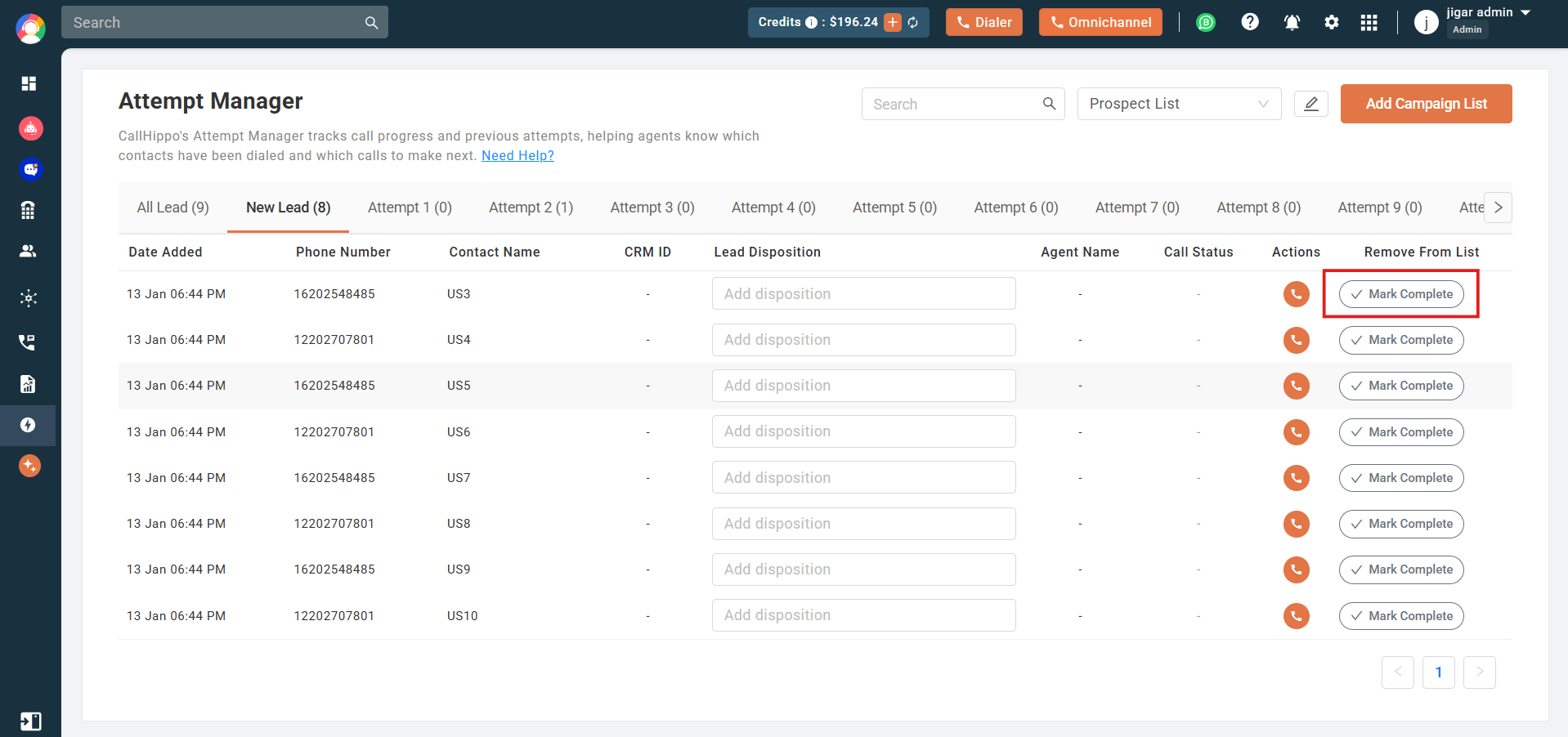The width and height of the screenshot is (1568, 737).
Task: Mark Complete the US10 contact
Action: 1401,616
